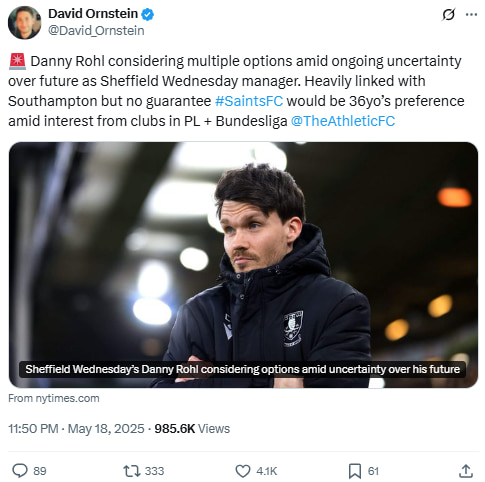Open the @David_Ornstein handle

tap(96, 31)
